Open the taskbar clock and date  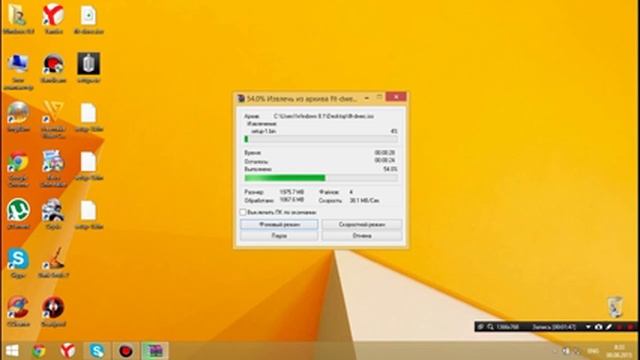619,351
